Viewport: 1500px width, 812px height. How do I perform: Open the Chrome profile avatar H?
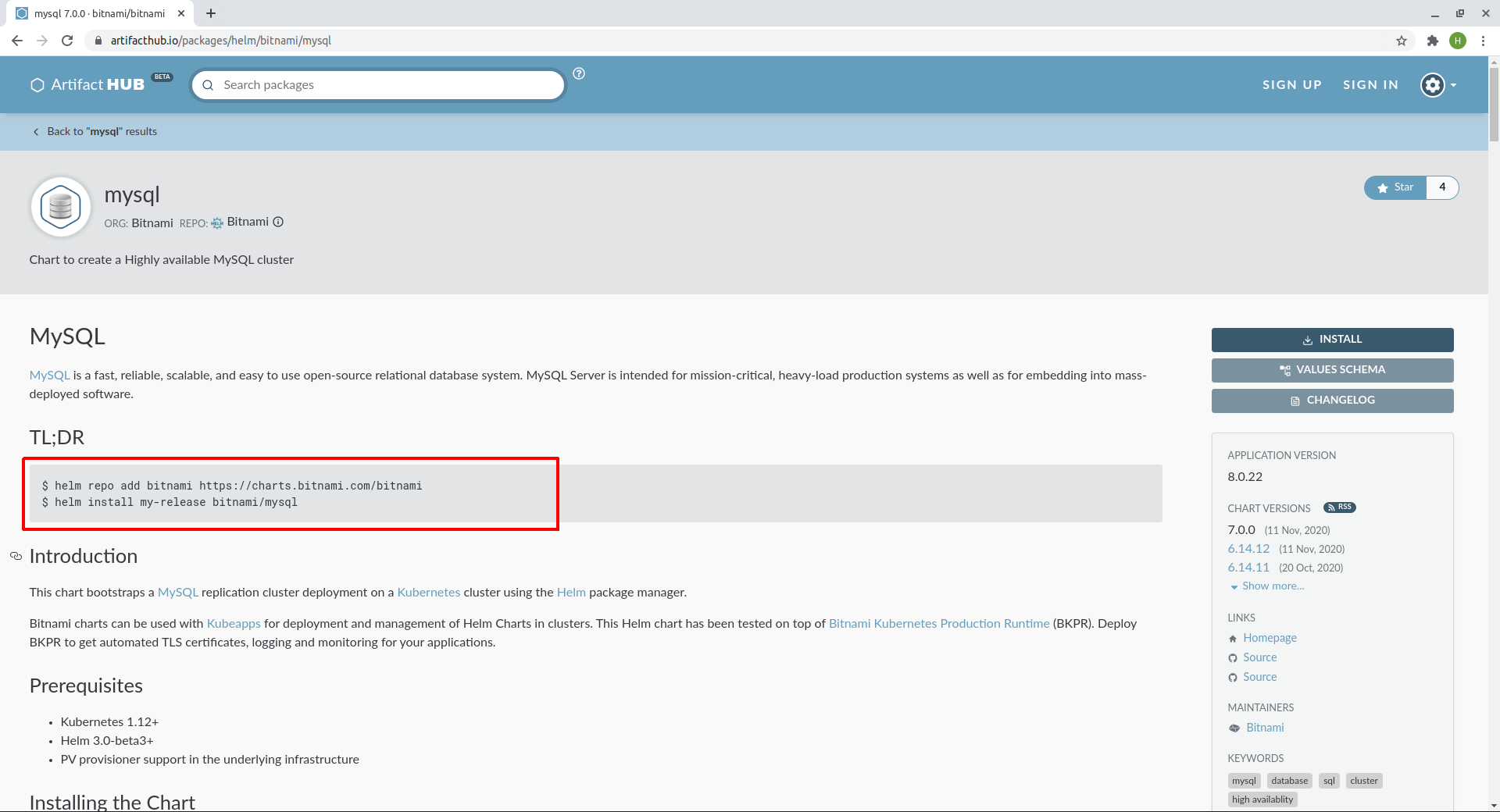pos(1458,41)
